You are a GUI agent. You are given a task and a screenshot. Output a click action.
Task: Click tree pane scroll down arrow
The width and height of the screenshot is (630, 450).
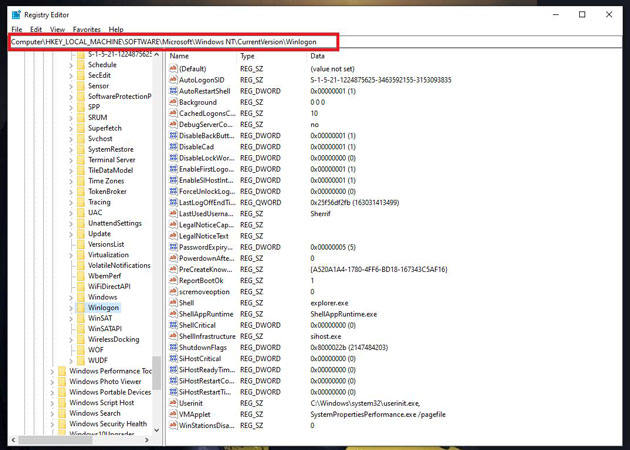[x=157, y=430]
